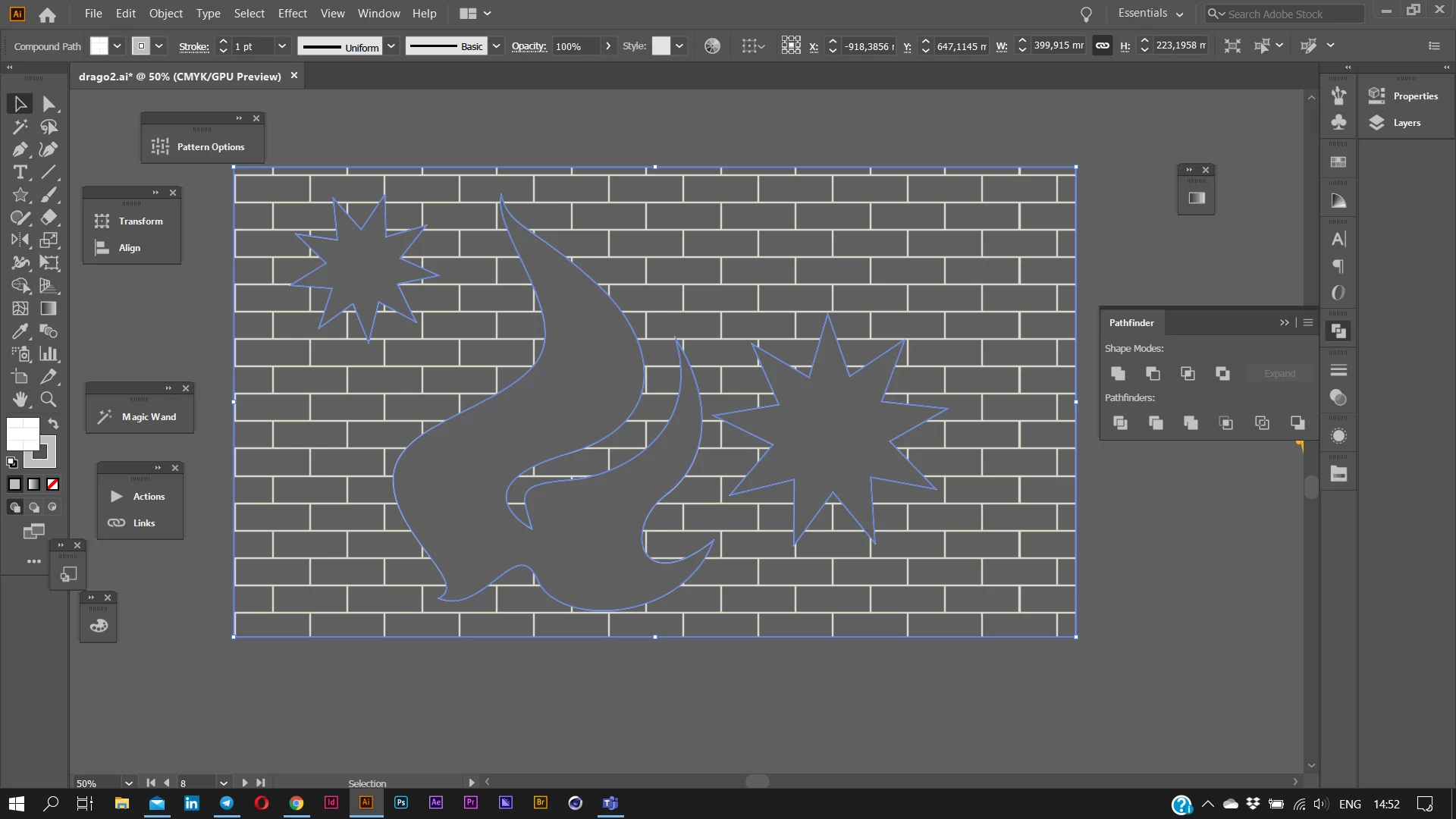Click the Minus Front shape mode icon
The height and width of the screenshot is (819, 1456).
click(x=1153, y=373)
